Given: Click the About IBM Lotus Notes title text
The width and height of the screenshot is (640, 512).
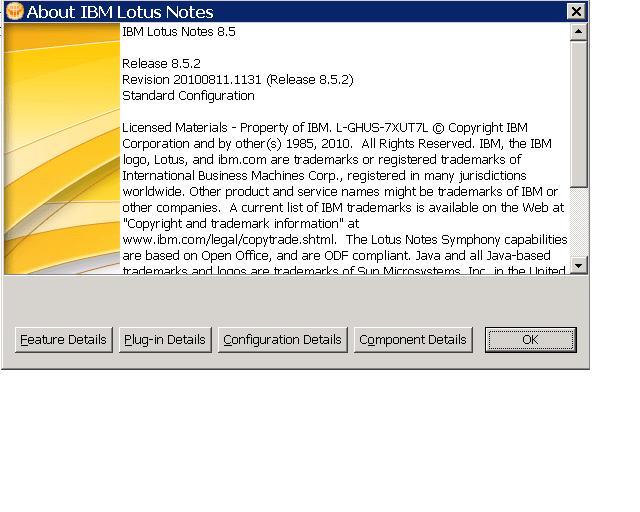Looking at the screenshot, I should (120, 12).
